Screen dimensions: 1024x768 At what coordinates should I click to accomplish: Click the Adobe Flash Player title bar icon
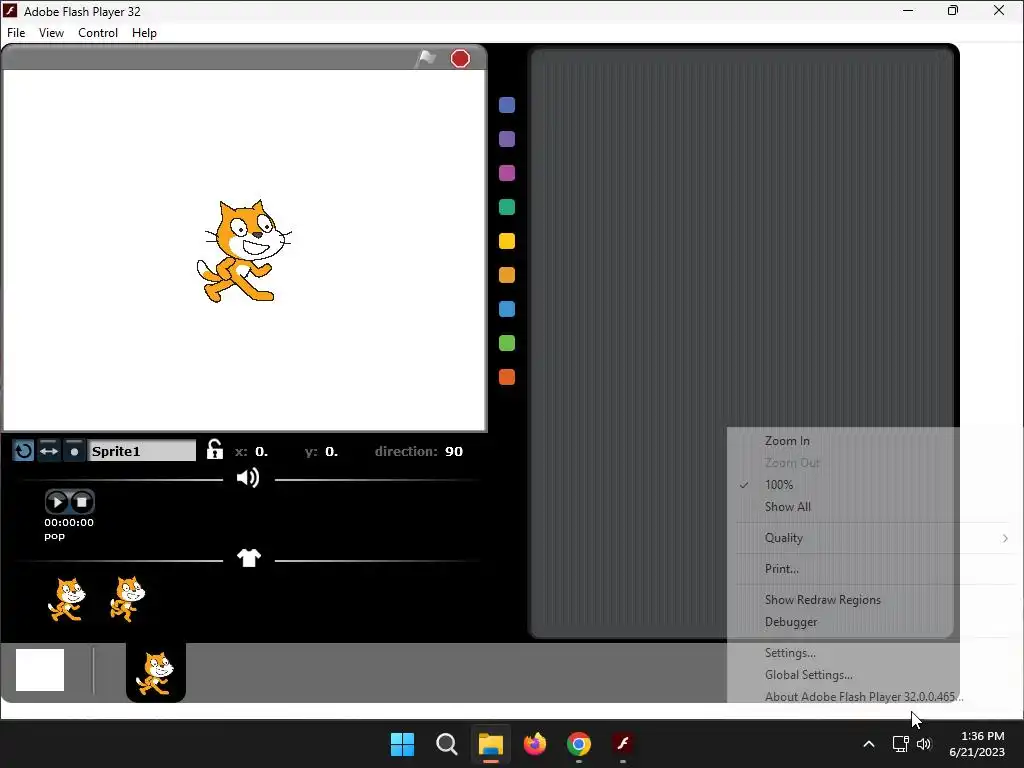coord(10,10)
